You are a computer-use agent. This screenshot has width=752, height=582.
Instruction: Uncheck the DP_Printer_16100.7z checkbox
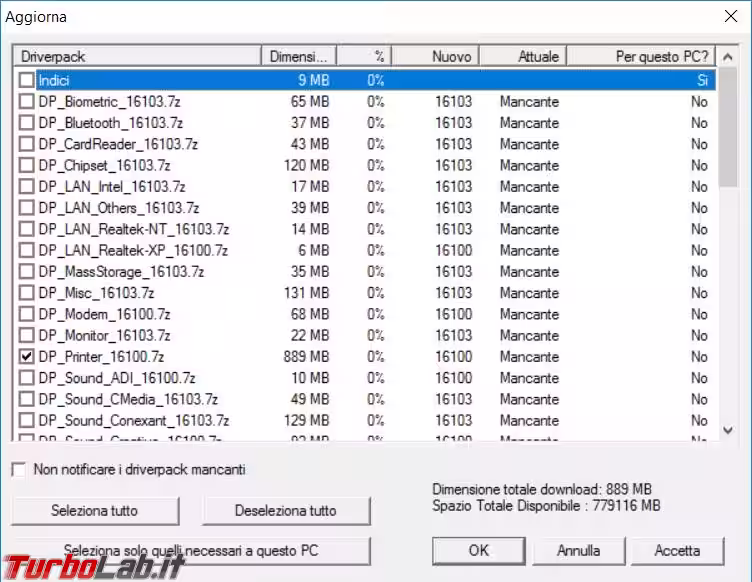[x=26, y=357]
